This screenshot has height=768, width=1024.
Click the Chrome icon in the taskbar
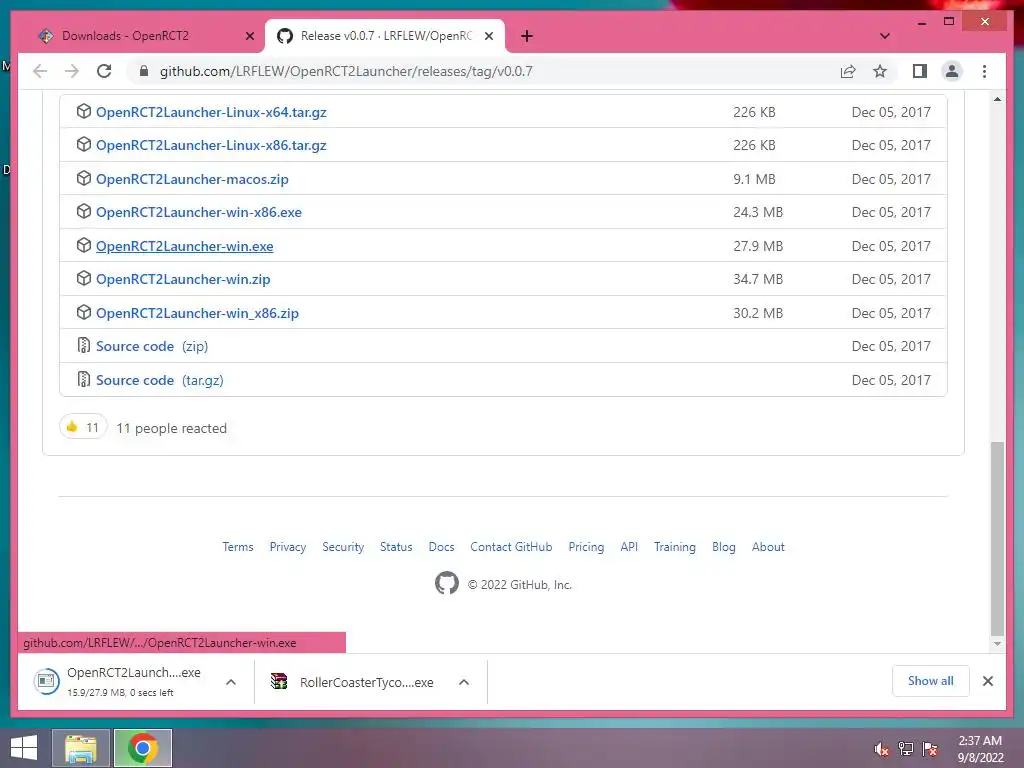pyautogui.click(x=142, y=748)
